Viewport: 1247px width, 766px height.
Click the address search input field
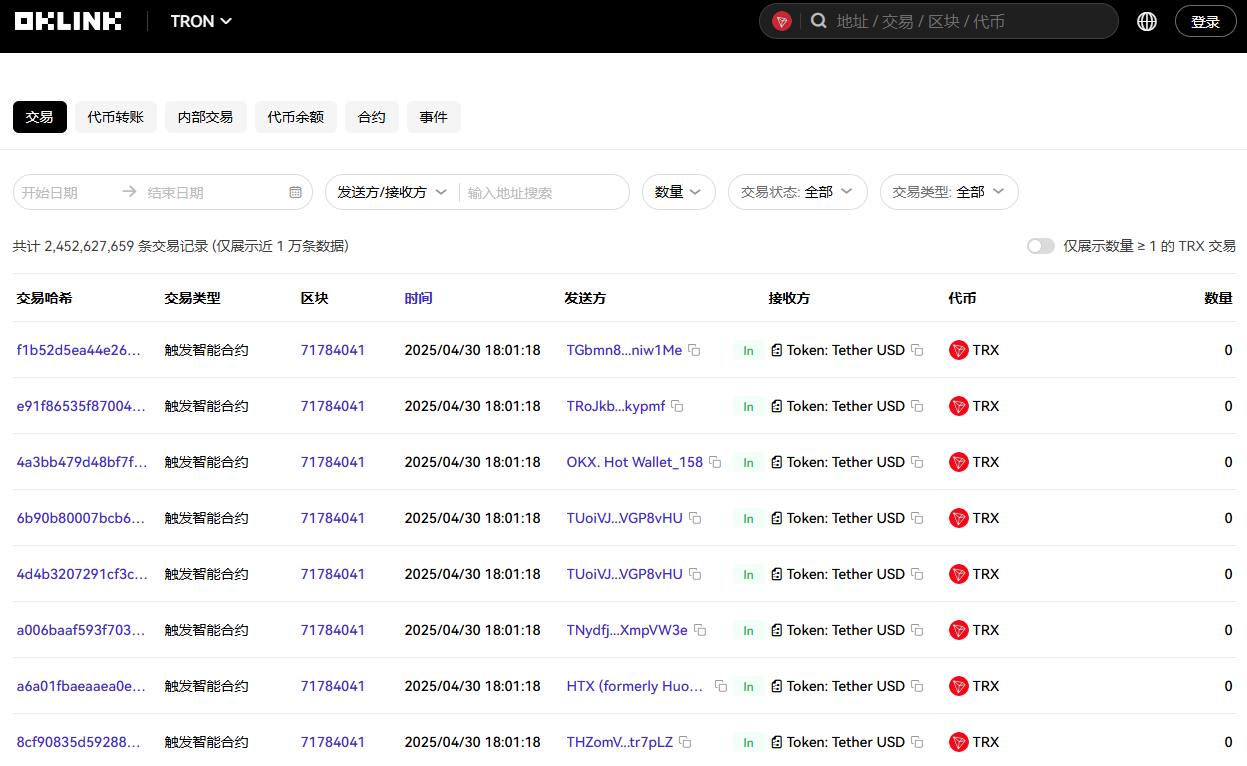click(540, 192)
